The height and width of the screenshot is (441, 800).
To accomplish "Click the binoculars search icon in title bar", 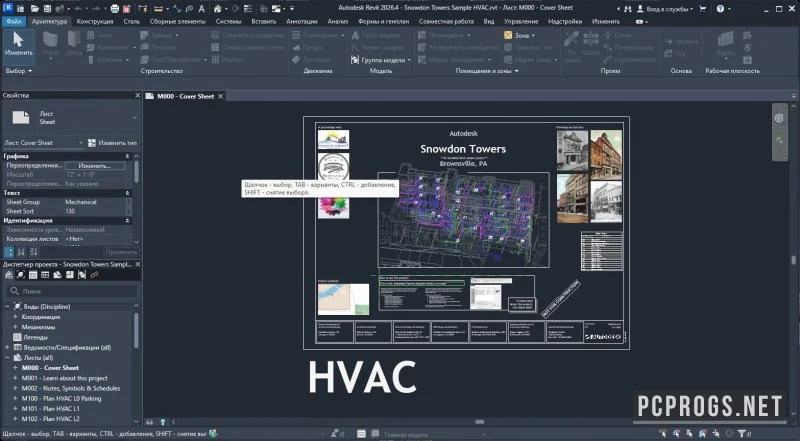I will [x=627, y=9].
